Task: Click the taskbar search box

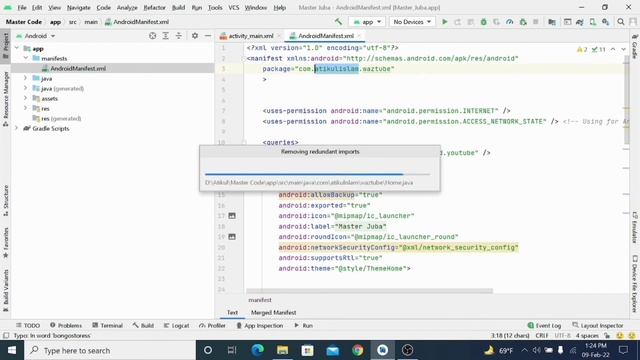Action: pos(110,350)
